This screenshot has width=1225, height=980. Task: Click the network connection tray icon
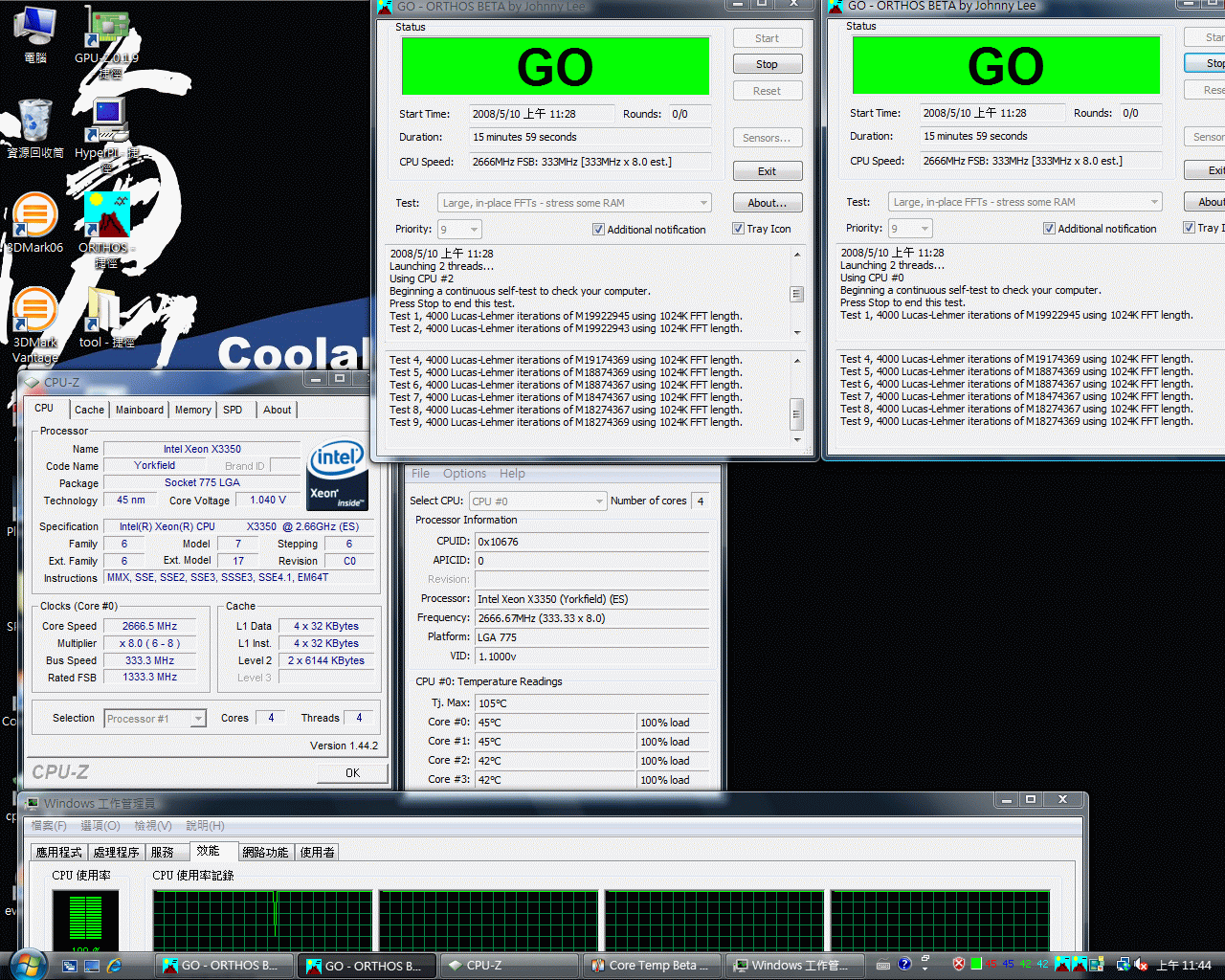click(x=1123, y=965)
